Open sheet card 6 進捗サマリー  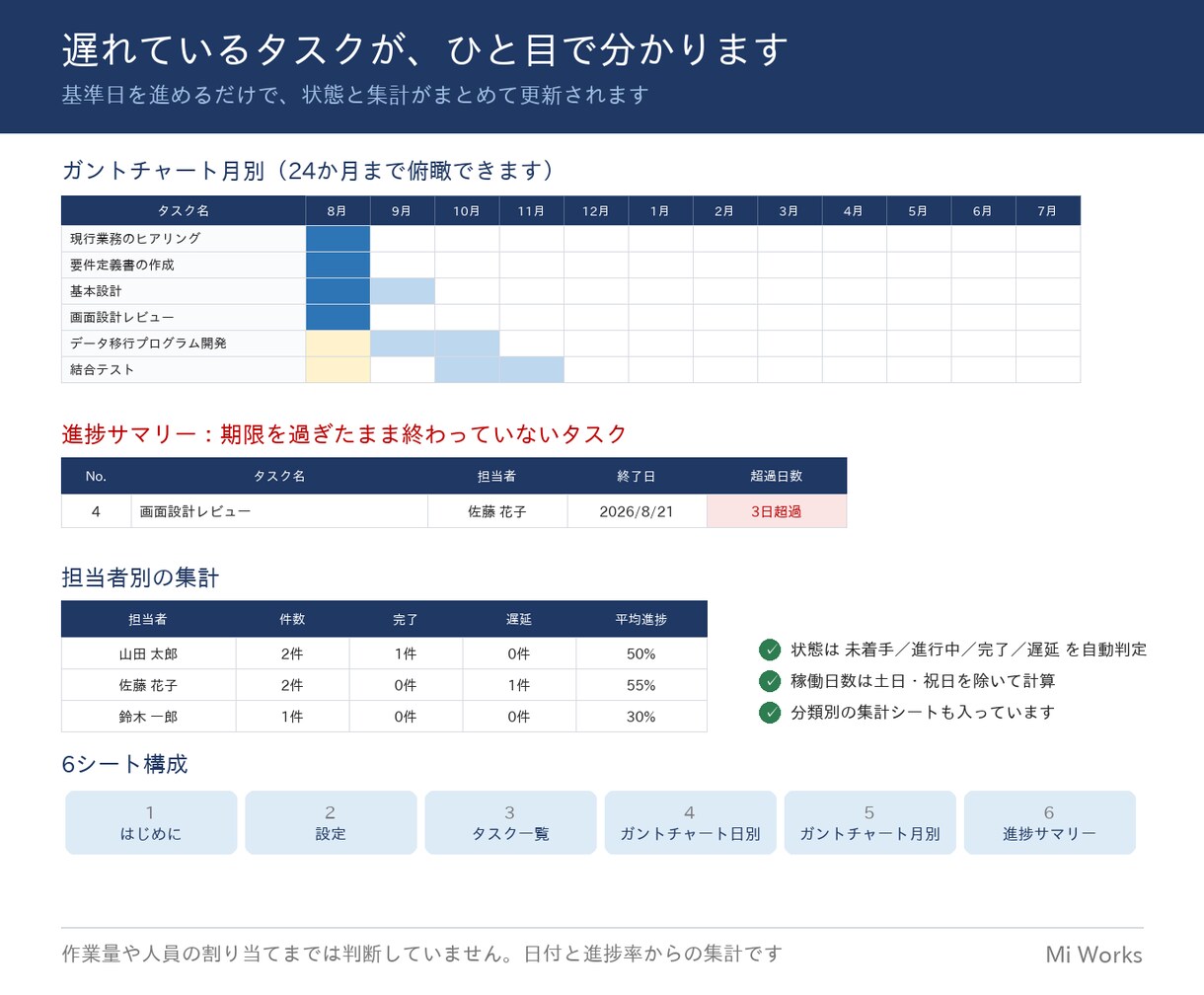(x=1049, y=822)
